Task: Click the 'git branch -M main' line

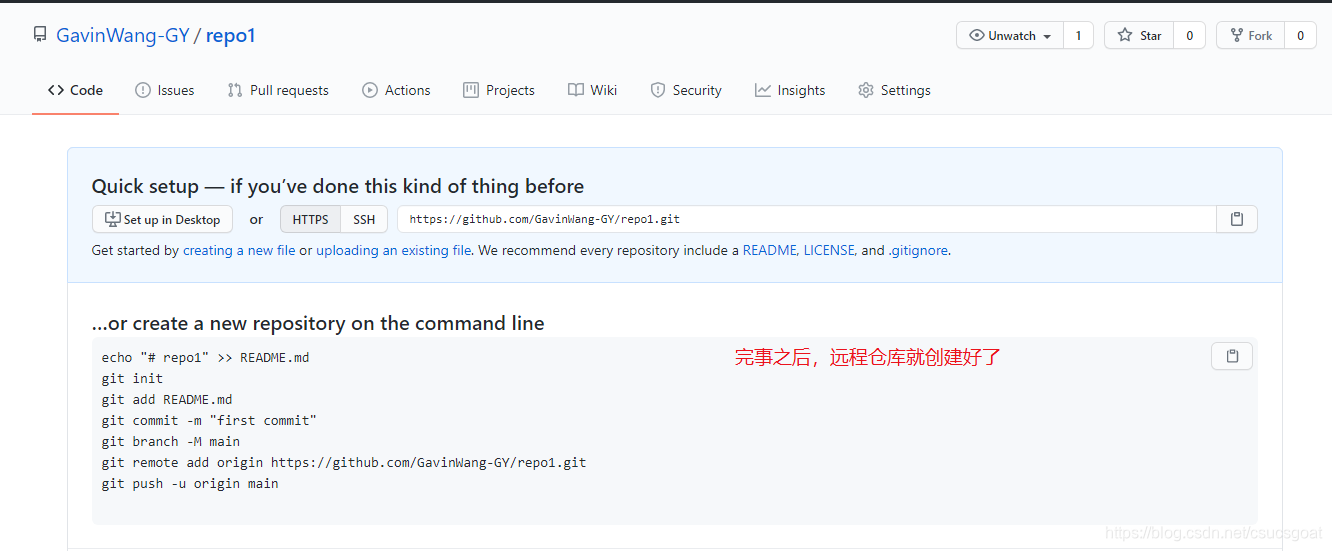Action: [171, 441]
